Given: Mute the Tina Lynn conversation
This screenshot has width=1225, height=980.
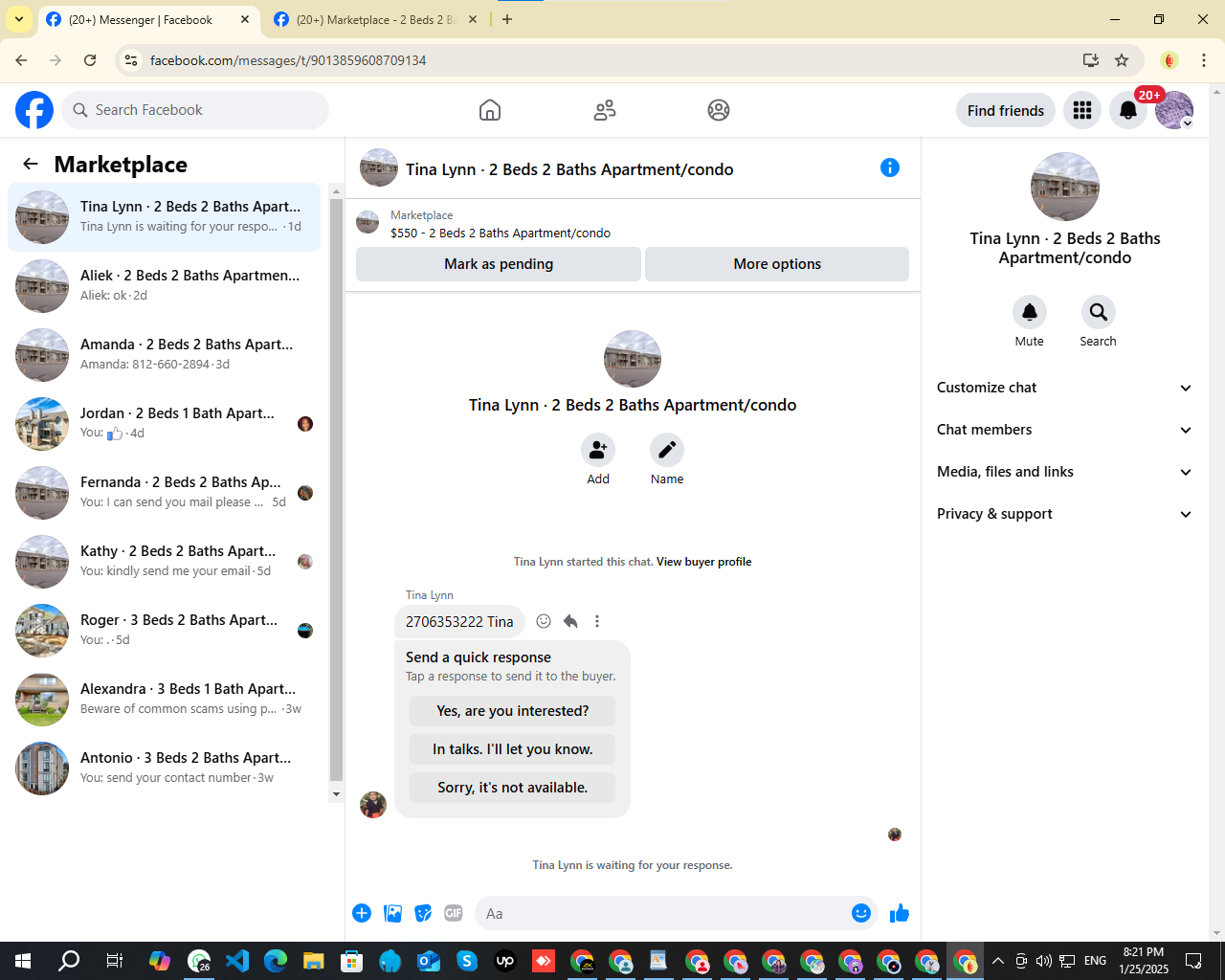Looking at the screenshot, I should [1030, 312].
